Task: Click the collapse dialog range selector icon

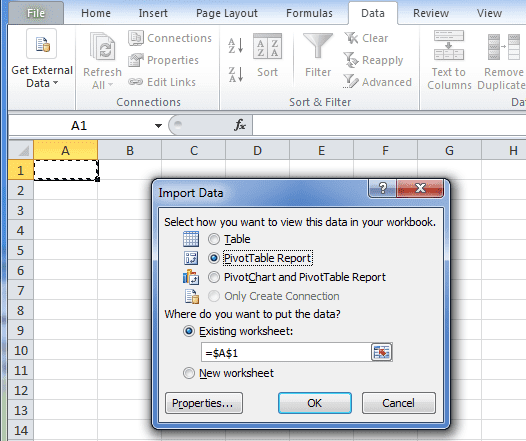Action: tap(381, 352)
